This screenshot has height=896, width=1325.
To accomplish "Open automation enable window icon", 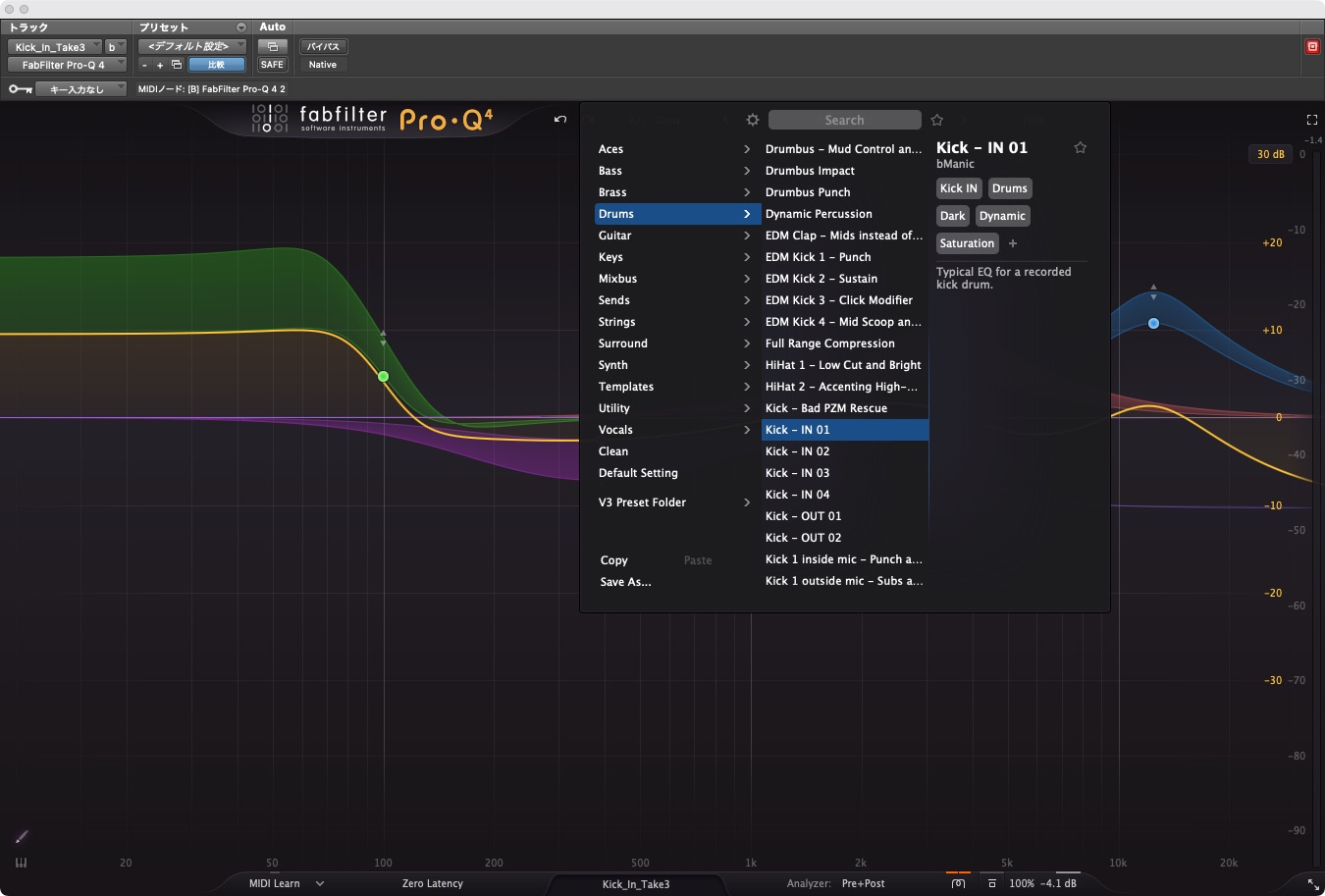I will [x=272, y=46].
